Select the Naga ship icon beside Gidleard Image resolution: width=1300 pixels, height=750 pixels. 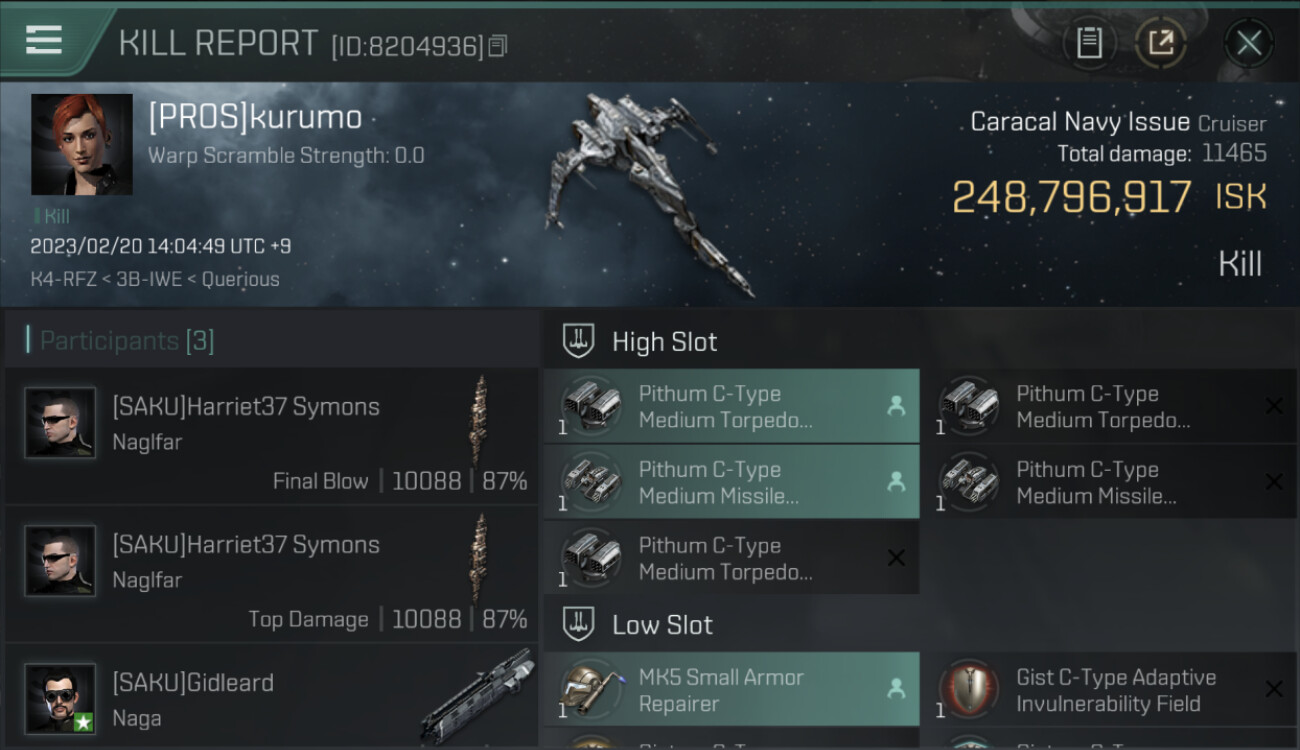coord(478,697)
